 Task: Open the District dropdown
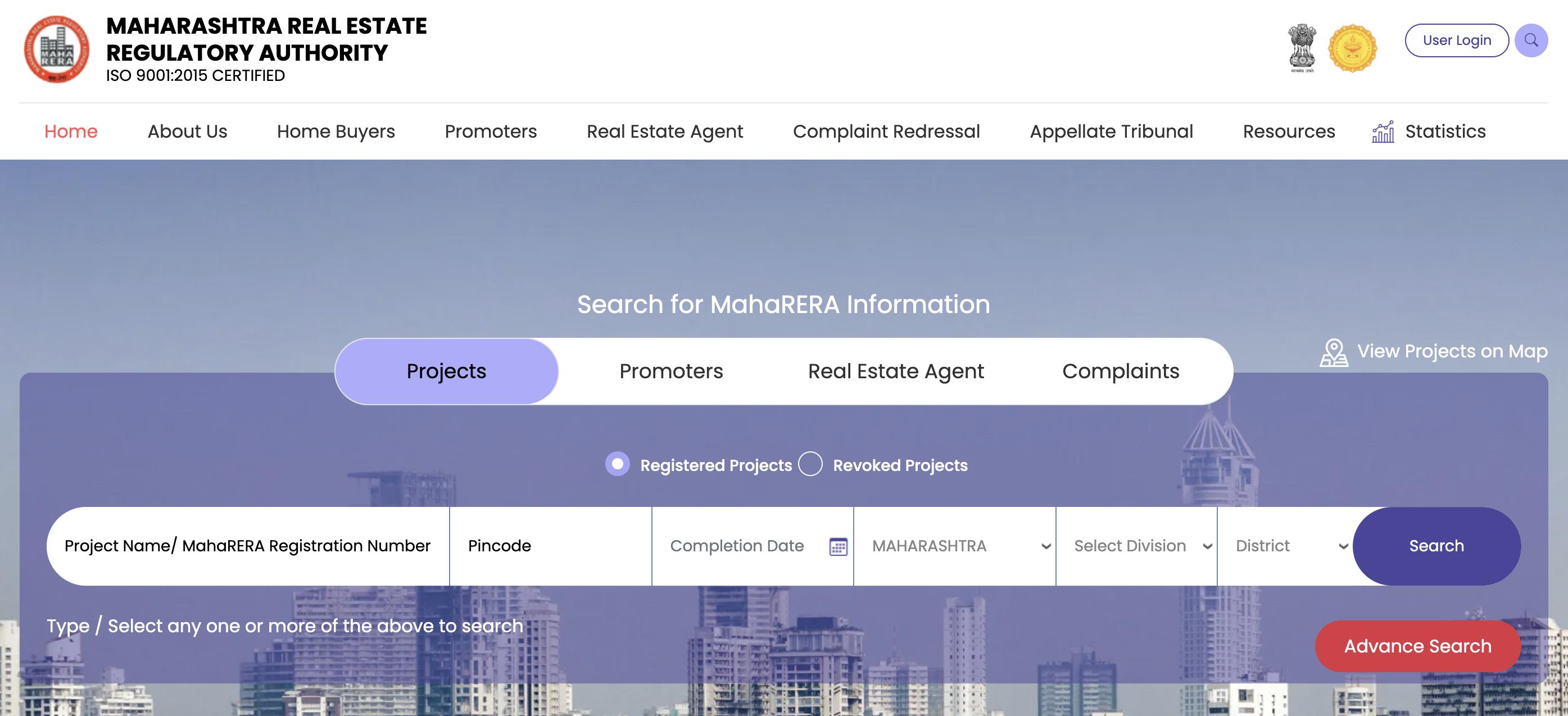pyautogui.click(x=1284, y=546)
